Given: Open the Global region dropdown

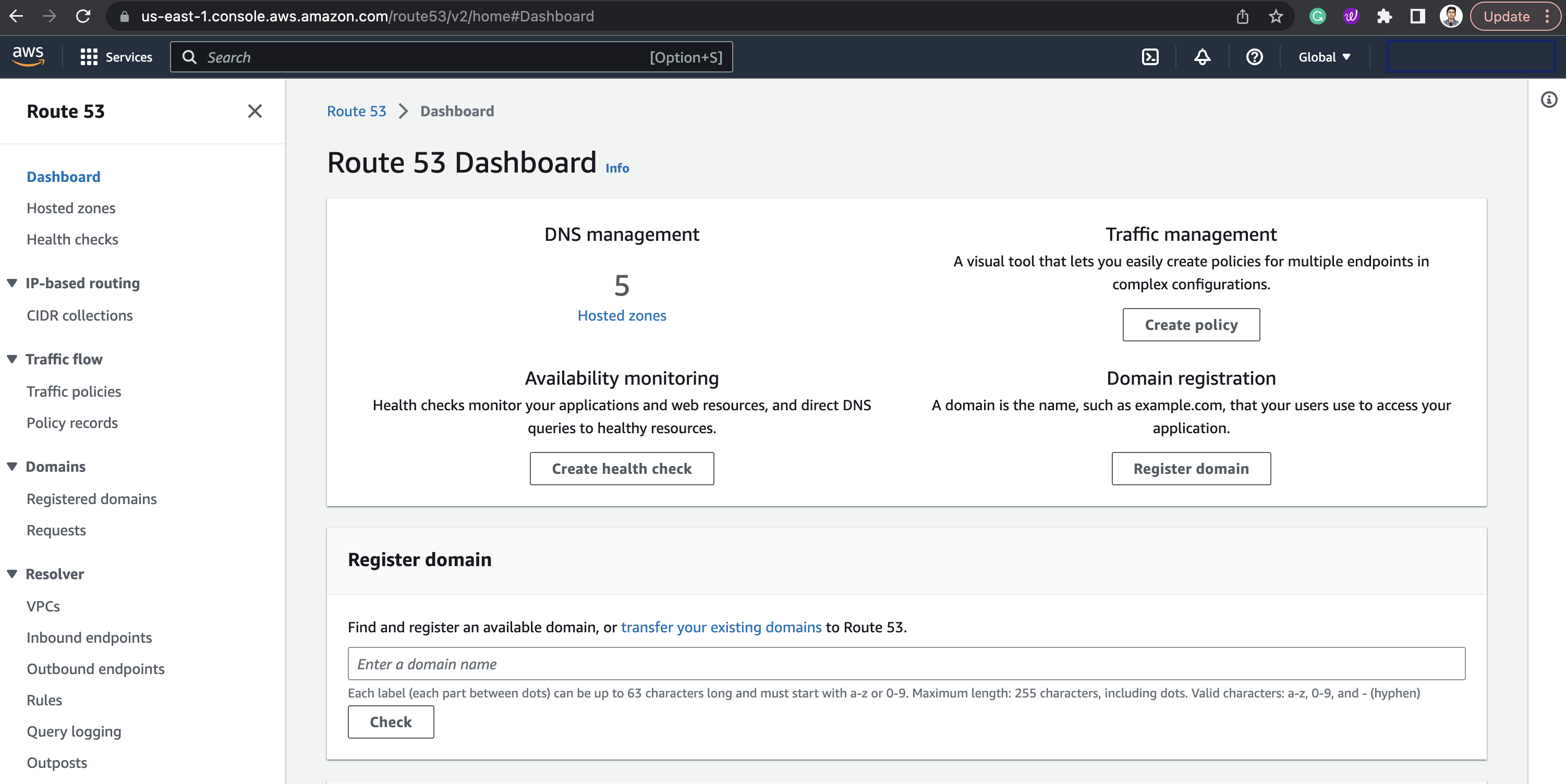Looking at the screenshot, I should click(x=1324, y=57).
